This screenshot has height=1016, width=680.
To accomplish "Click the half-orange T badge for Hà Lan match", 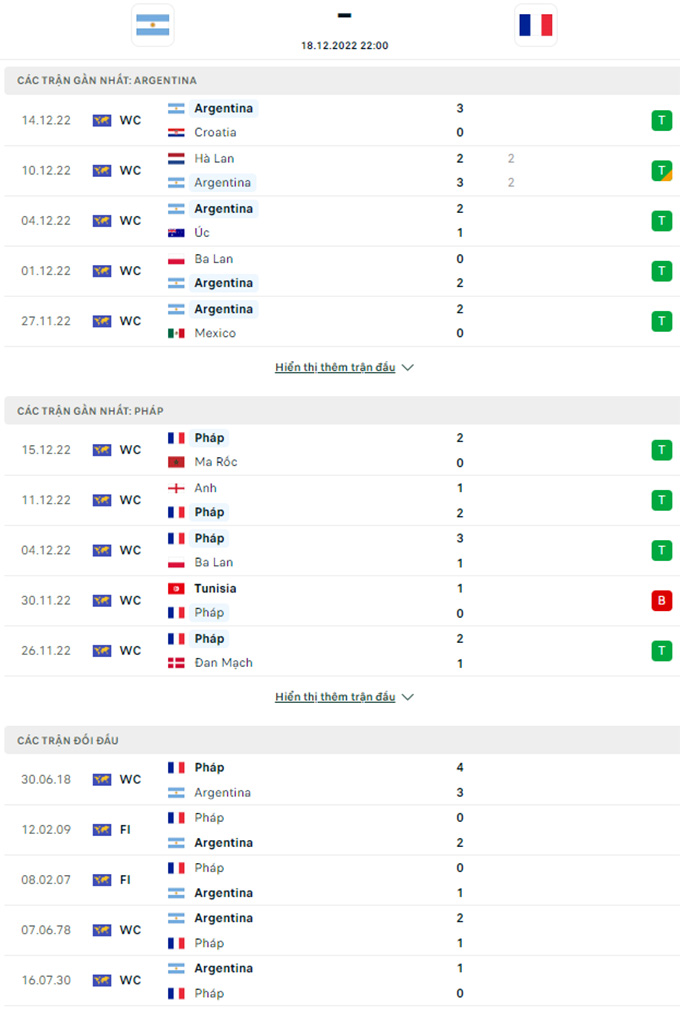I will [661, 170].
